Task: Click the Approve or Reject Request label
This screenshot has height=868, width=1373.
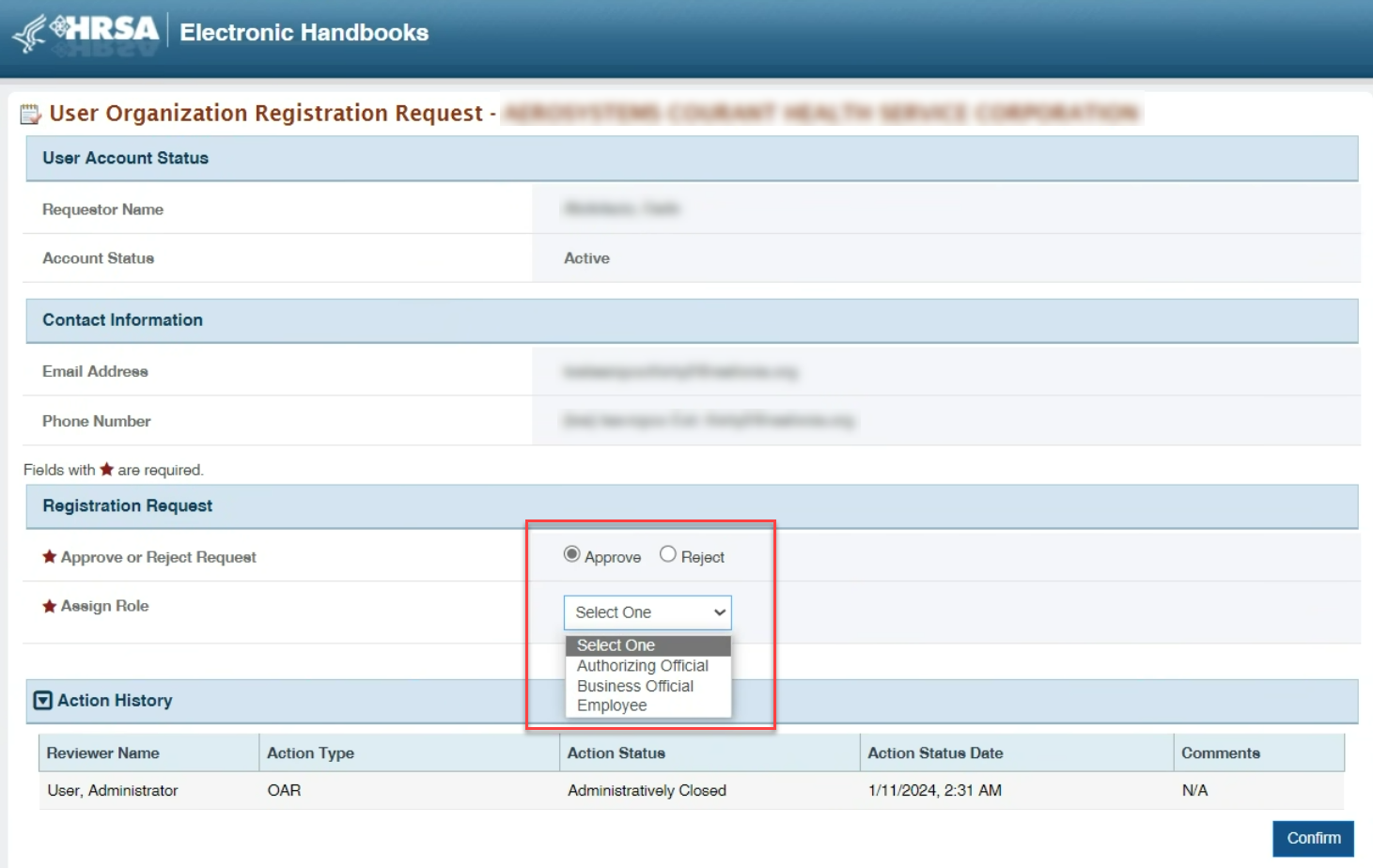Action: tap(158, 557)
